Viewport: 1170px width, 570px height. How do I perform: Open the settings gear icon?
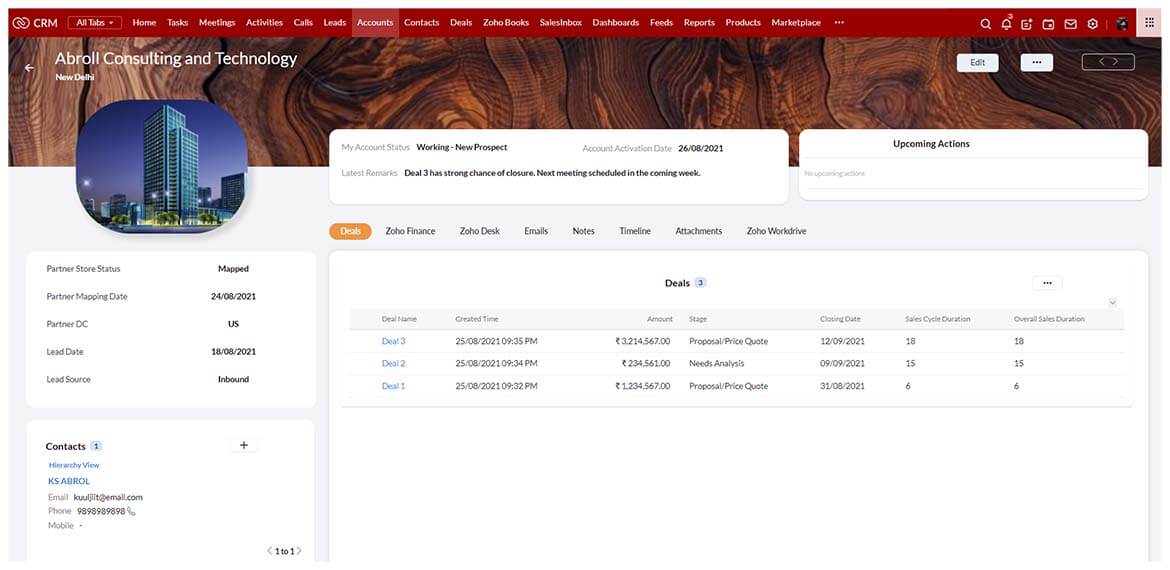click(x=1092, y=23)
